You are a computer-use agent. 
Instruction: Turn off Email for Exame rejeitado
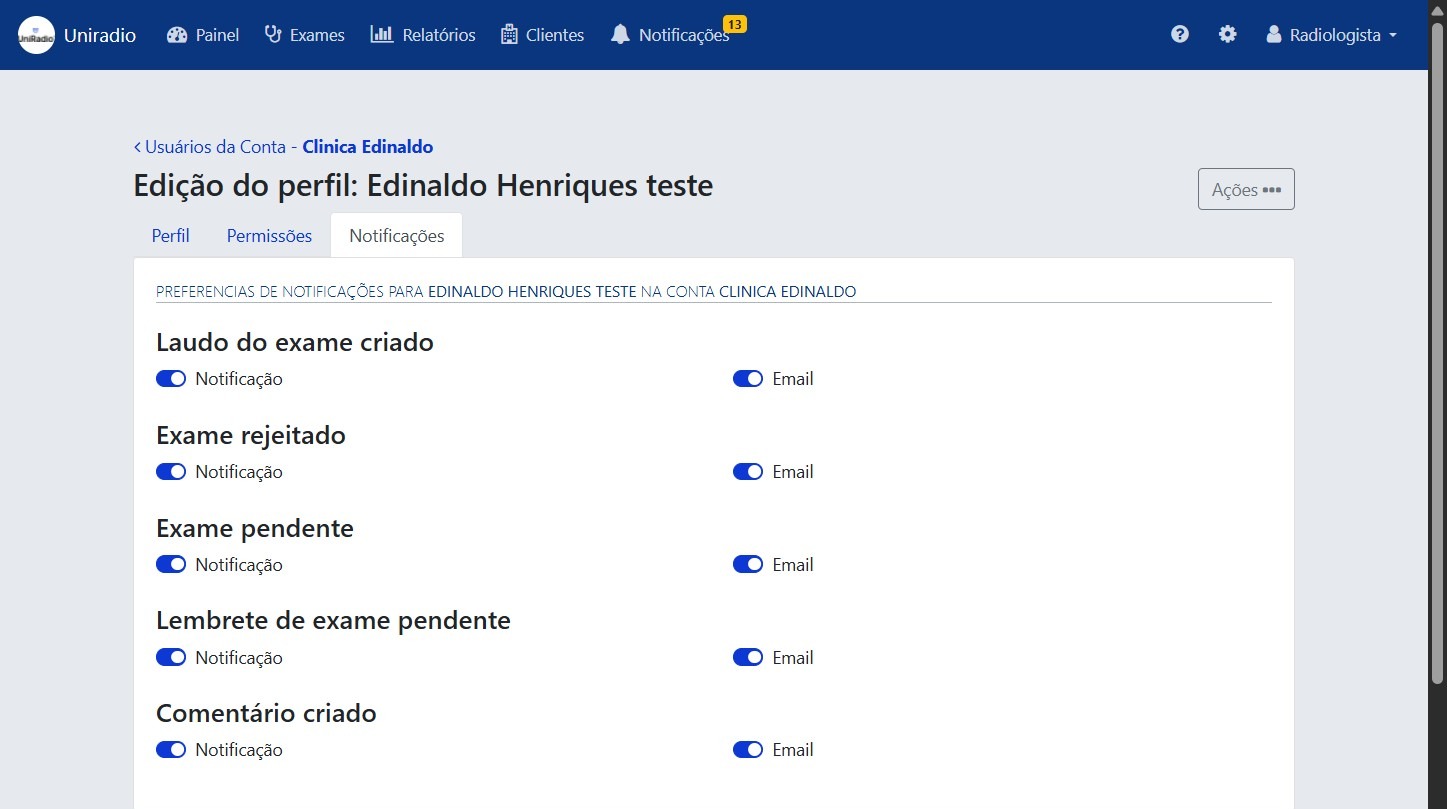pos(748,471)
